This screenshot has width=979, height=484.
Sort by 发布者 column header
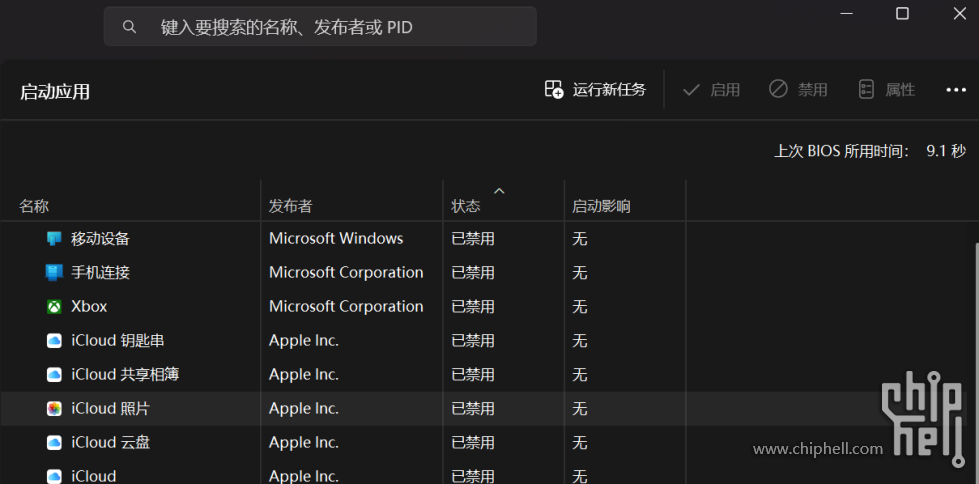point(290,206)
